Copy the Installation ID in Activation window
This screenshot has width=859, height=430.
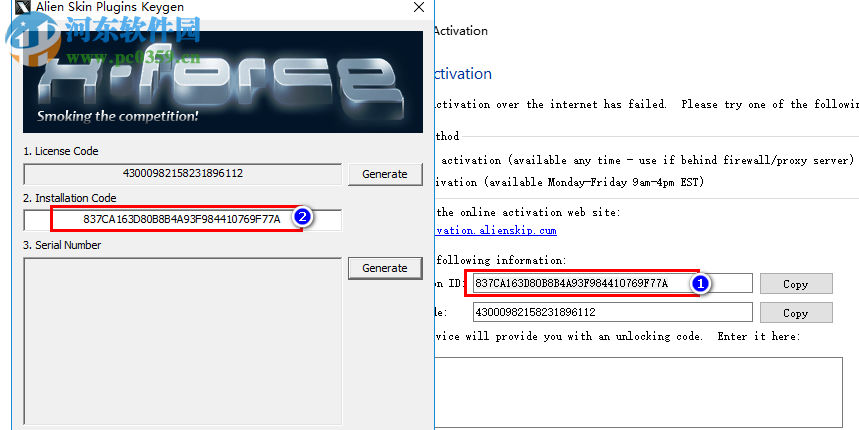tap(796, 284)
